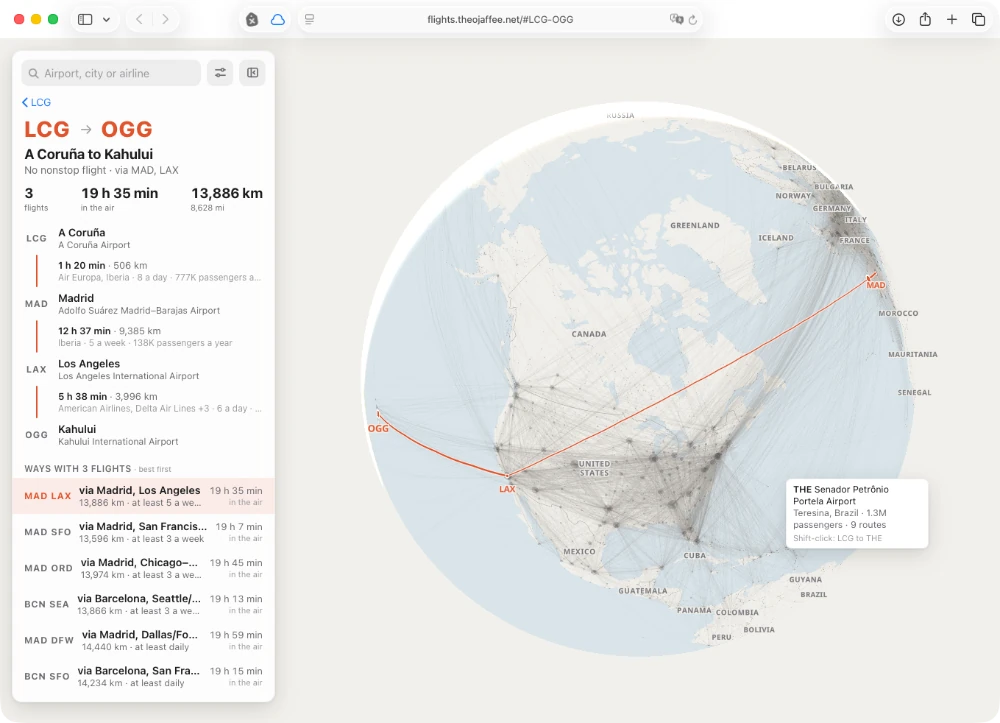This screenshot has width=1000, height=723.
Task: Choose route via Madrid, San Francisco
Action: [x=143, y=532]
